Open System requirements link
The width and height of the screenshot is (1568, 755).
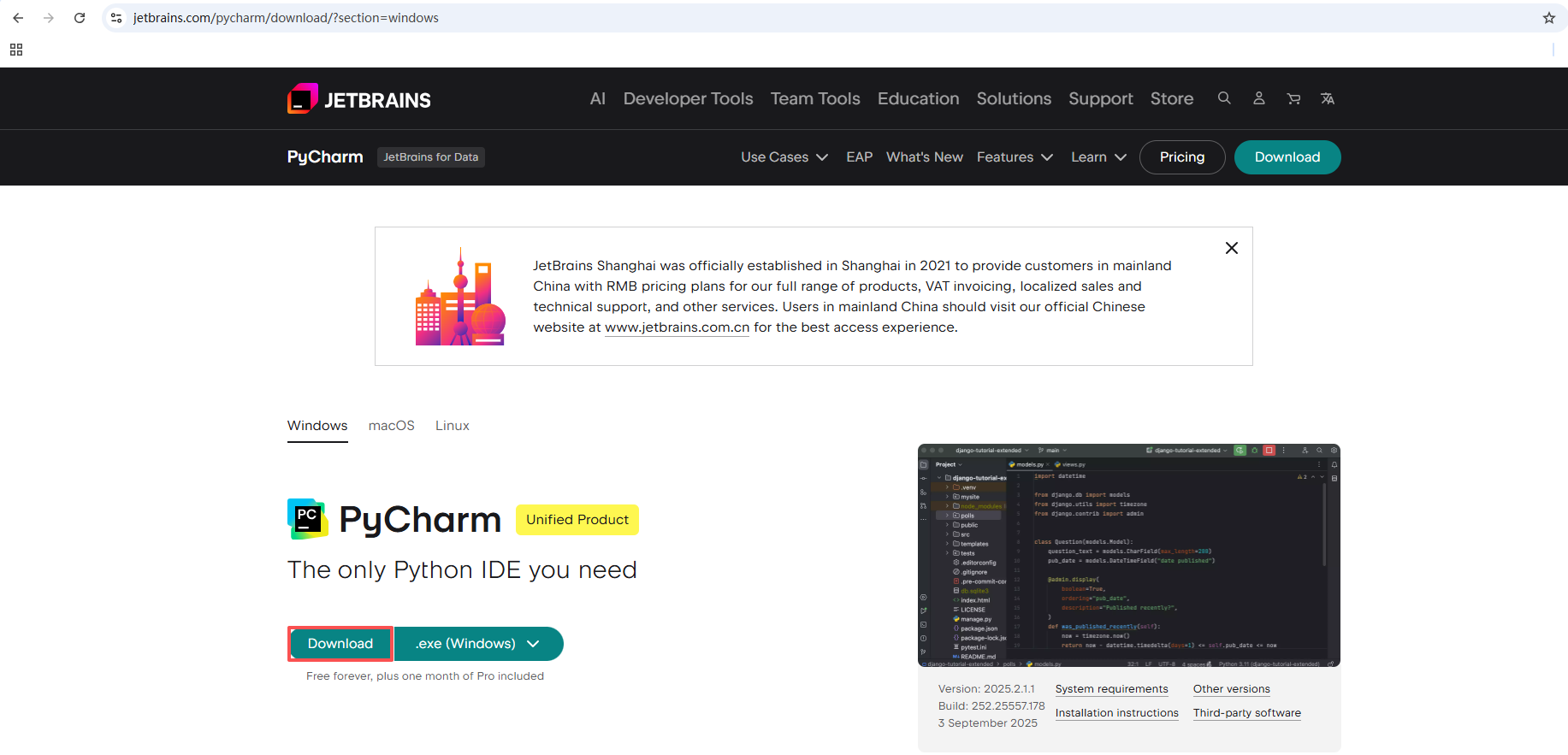pyautogui.click(x=1111, y=689)
